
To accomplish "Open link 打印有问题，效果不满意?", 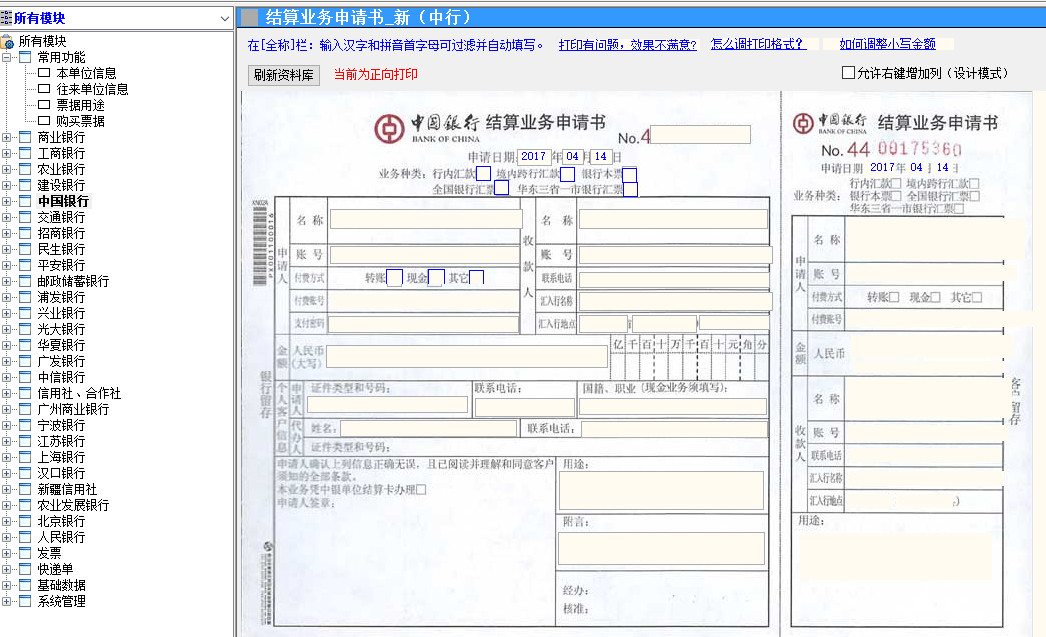I will 627,45.
